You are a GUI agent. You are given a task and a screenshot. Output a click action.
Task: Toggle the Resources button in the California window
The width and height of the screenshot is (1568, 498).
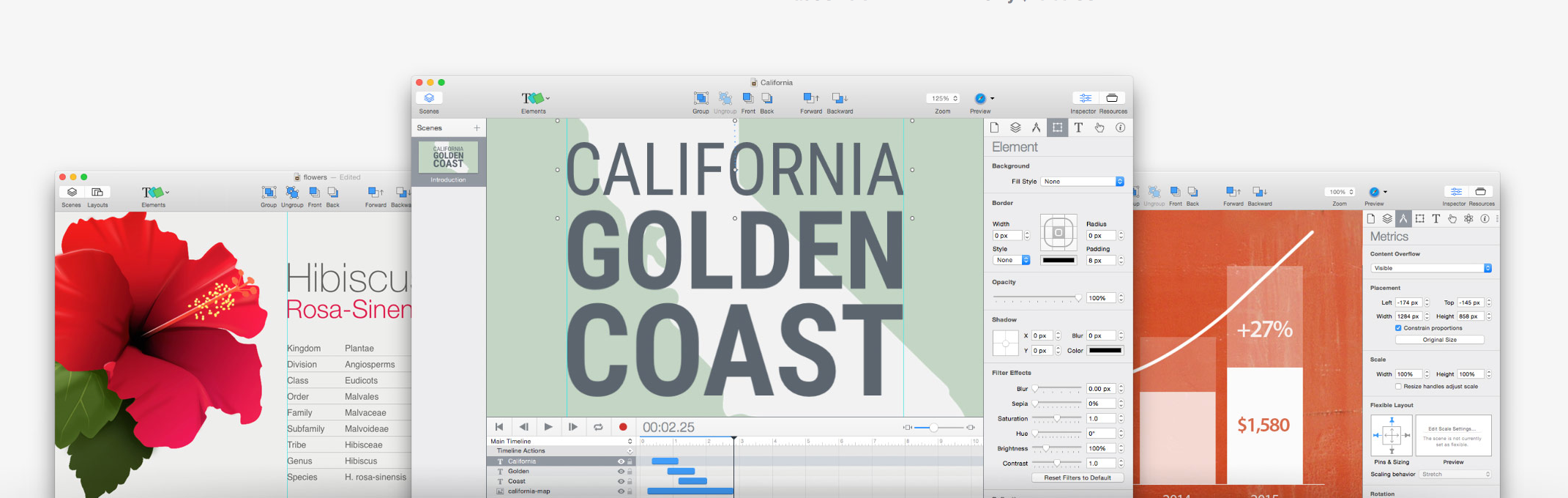1112,98
